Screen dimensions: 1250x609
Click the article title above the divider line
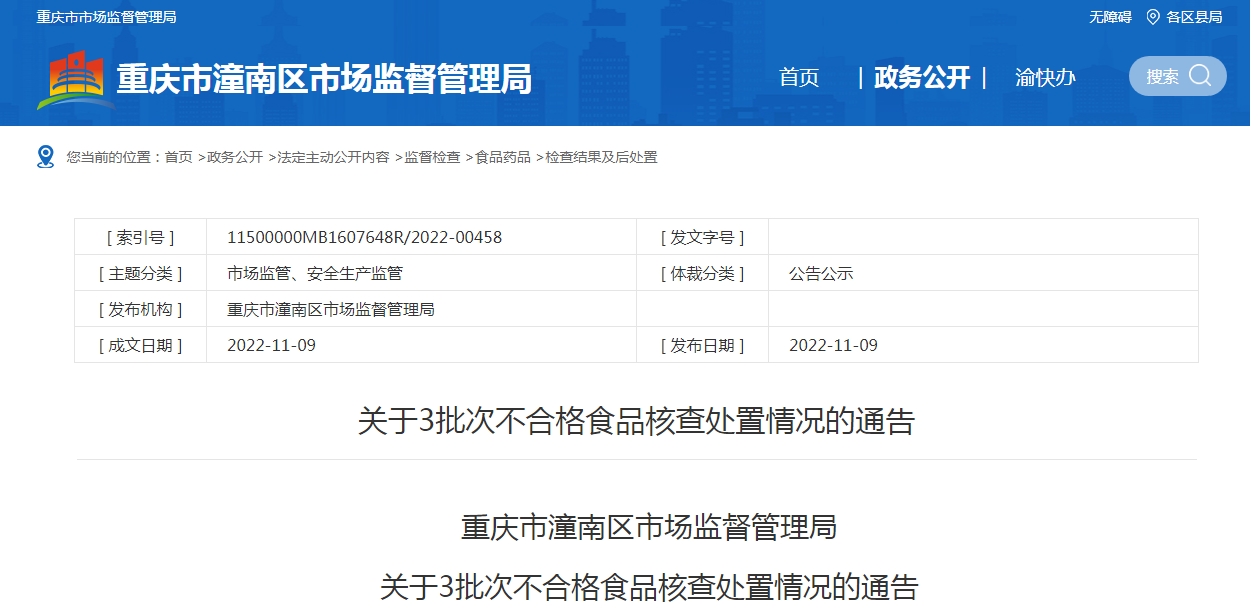coord(636,421)
